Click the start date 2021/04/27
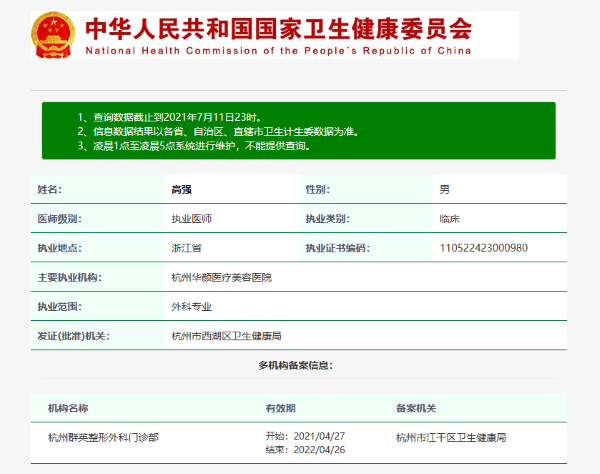 click(x=319, y=436)
